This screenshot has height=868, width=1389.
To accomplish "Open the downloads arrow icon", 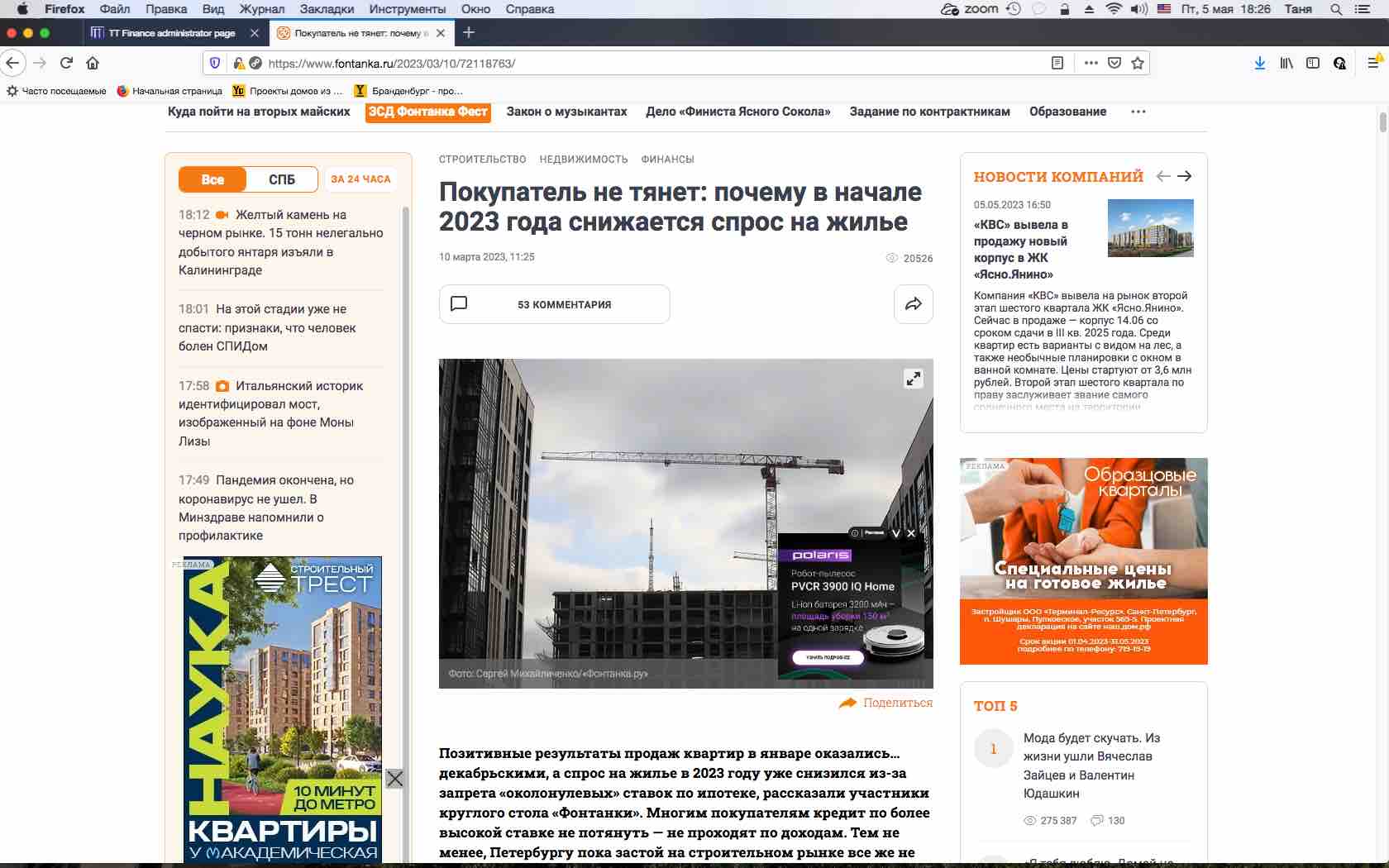I will [1260, 63].
